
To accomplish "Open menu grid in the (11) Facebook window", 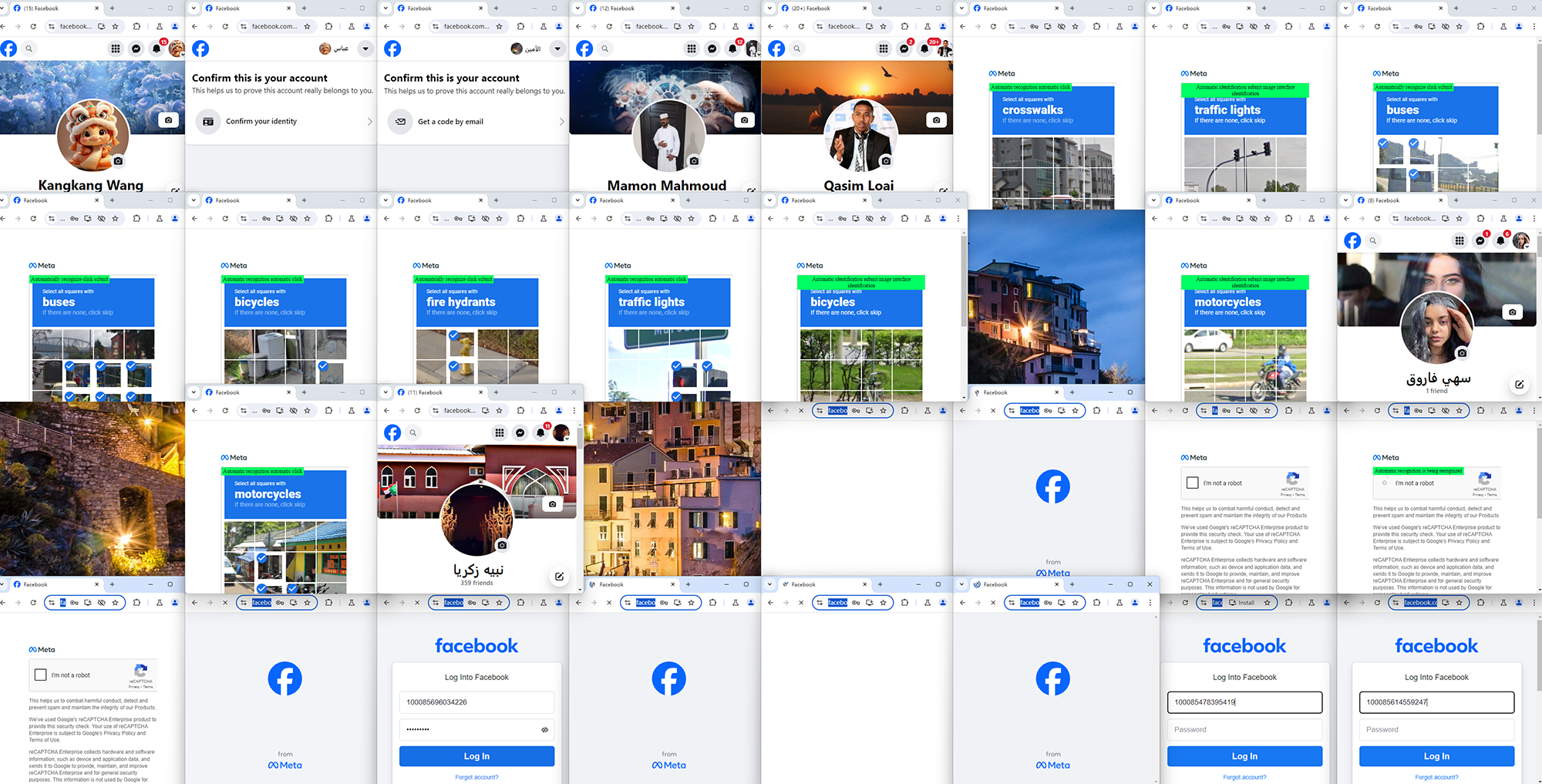I will point(500,432).
